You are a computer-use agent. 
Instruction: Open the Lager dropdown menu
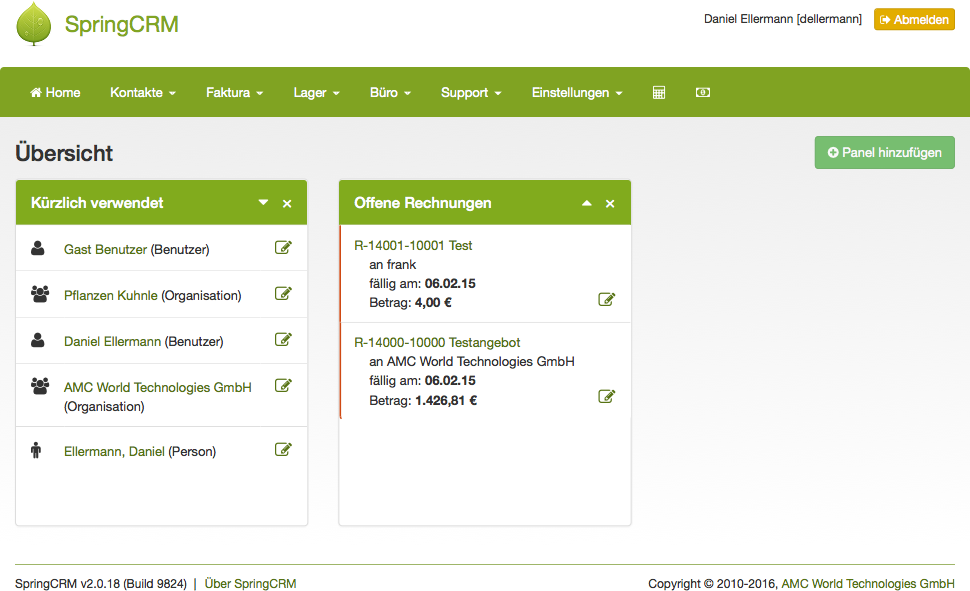click(x=316, y=92)
